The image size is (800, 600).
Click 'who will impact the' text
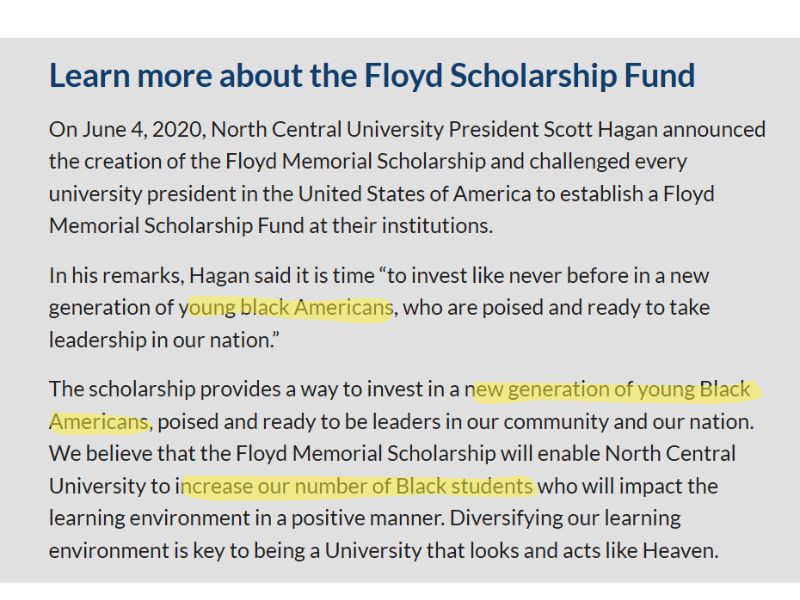[x=628, y=486]
